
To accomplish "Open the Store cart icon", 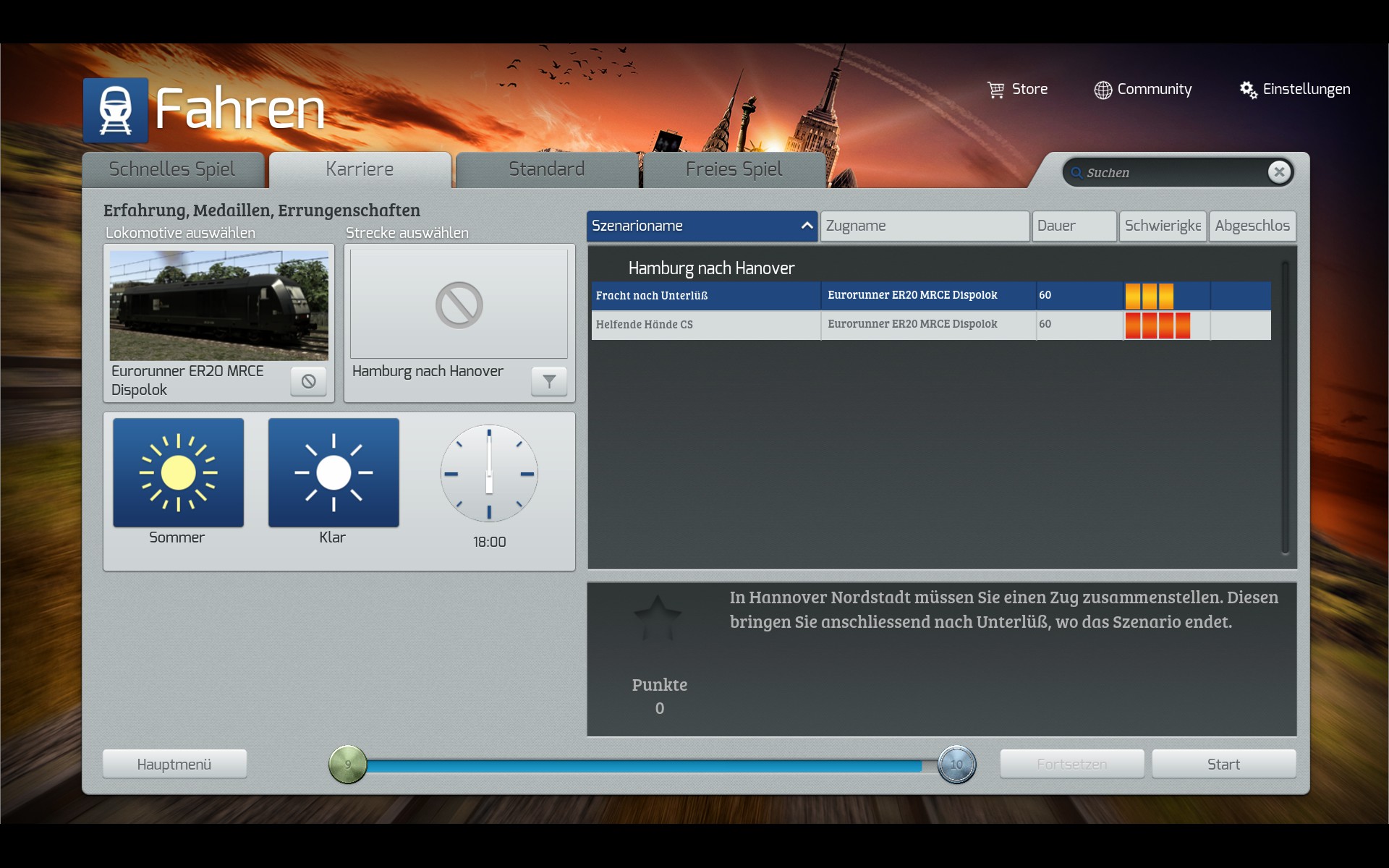I will 996,90.
